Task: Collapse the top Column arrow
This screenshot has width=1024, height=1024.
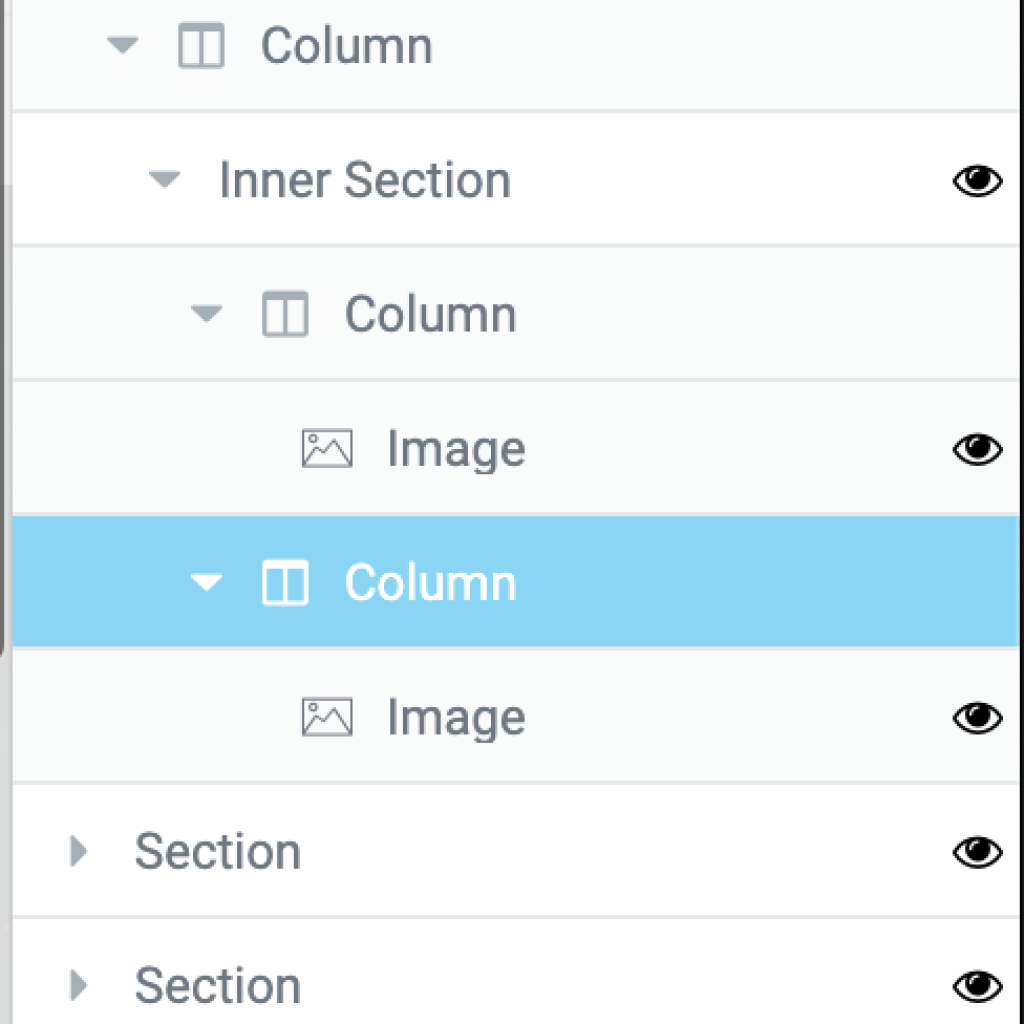Action: click(x=122, y=46)
